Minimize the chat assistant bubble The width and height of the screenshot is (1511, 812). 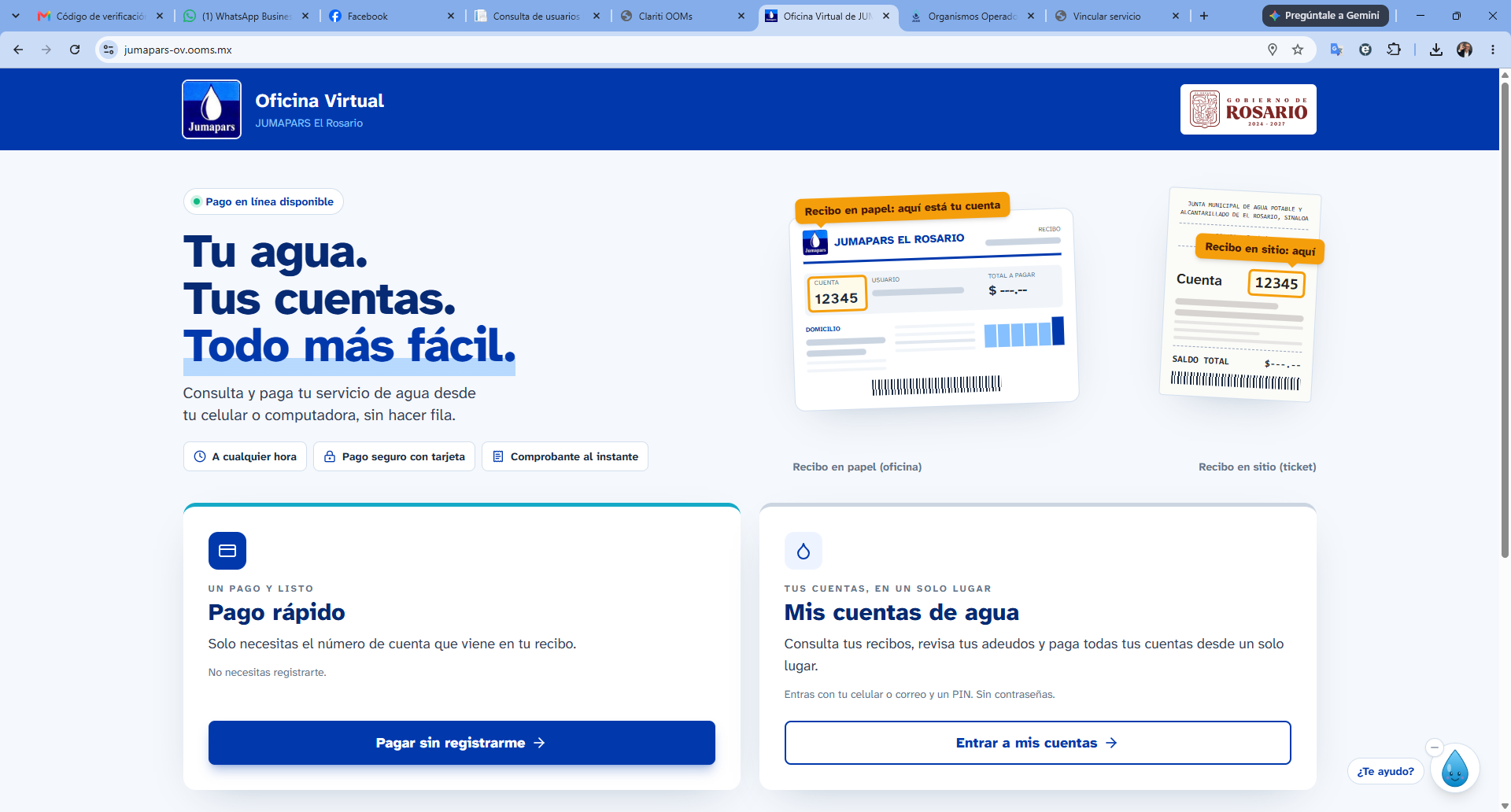(1435, 747)
